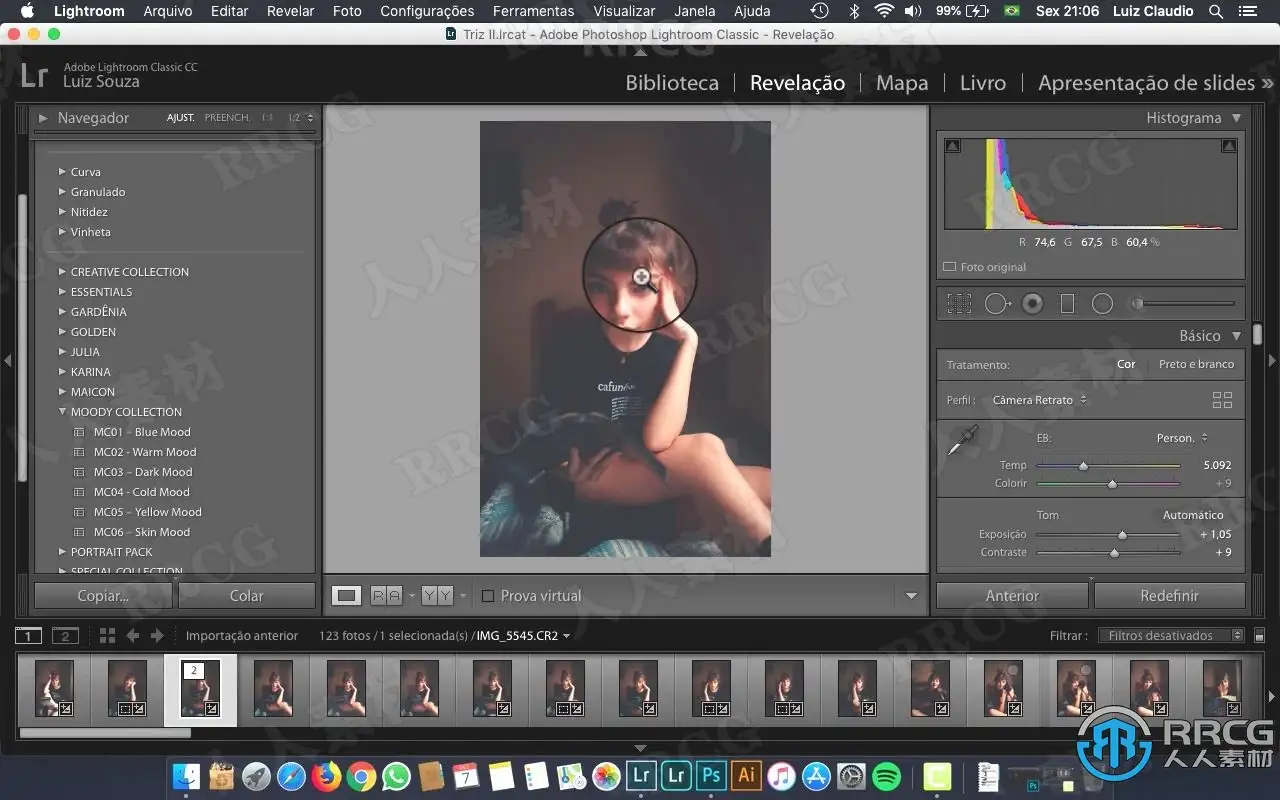Choose the Red Eye Correction tool

1033,304
